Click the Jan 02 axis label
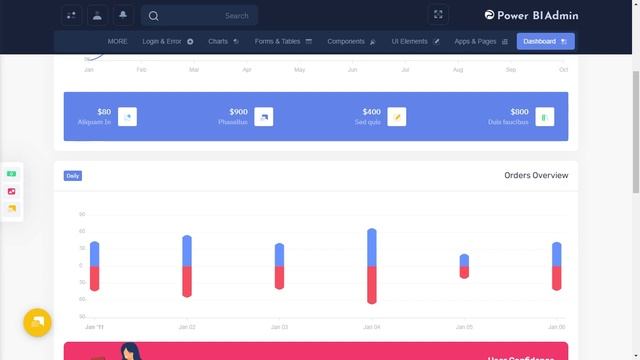Image resolution: width=640 pixels, height=360 pixels. click(187, 327)
